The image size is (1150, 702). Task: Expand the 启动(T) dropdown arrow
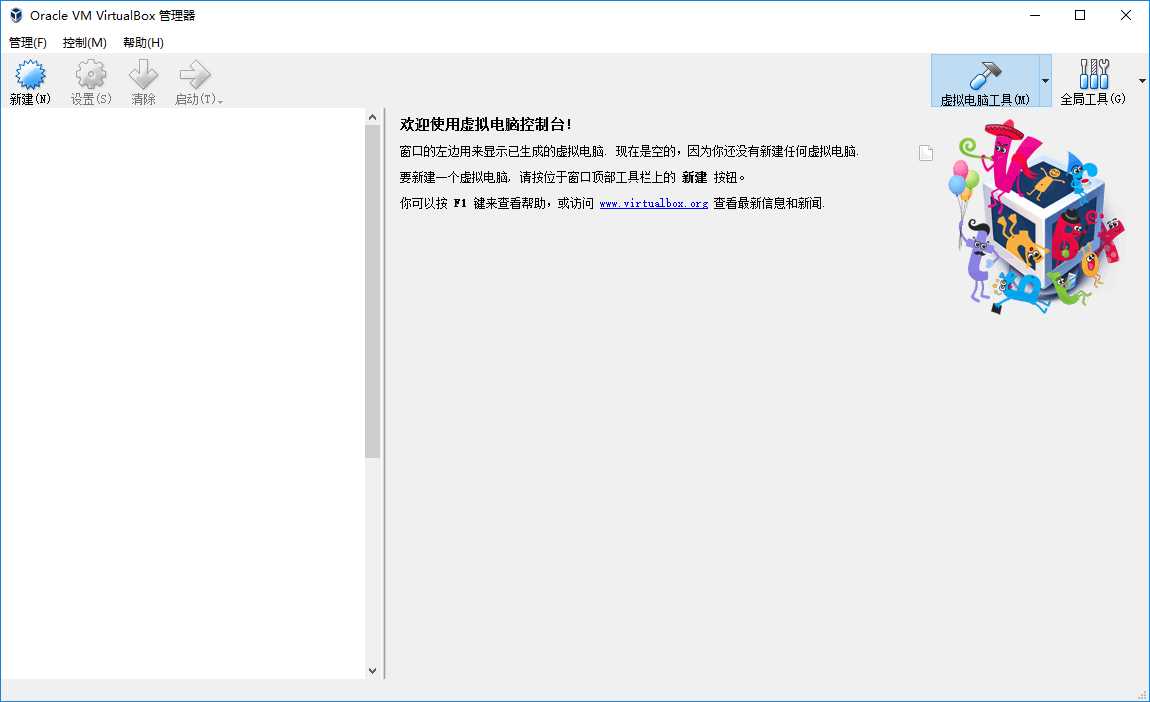pyautogui.click(x=220, y=100)
